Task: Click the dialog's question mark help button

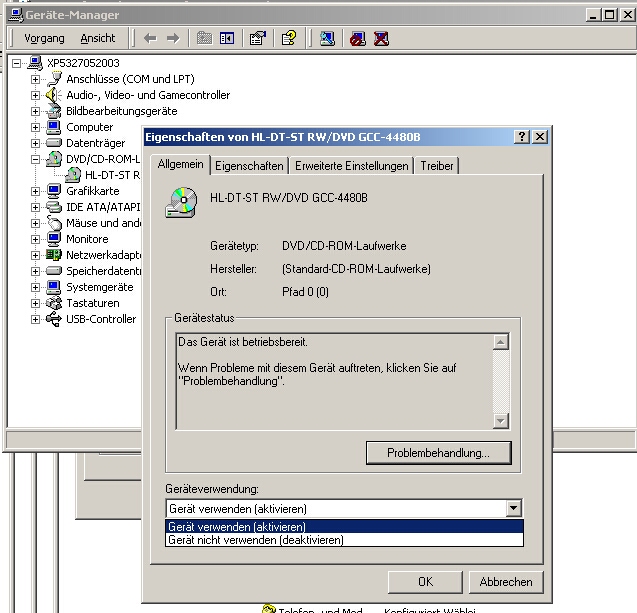Action: tap(522, 137)
